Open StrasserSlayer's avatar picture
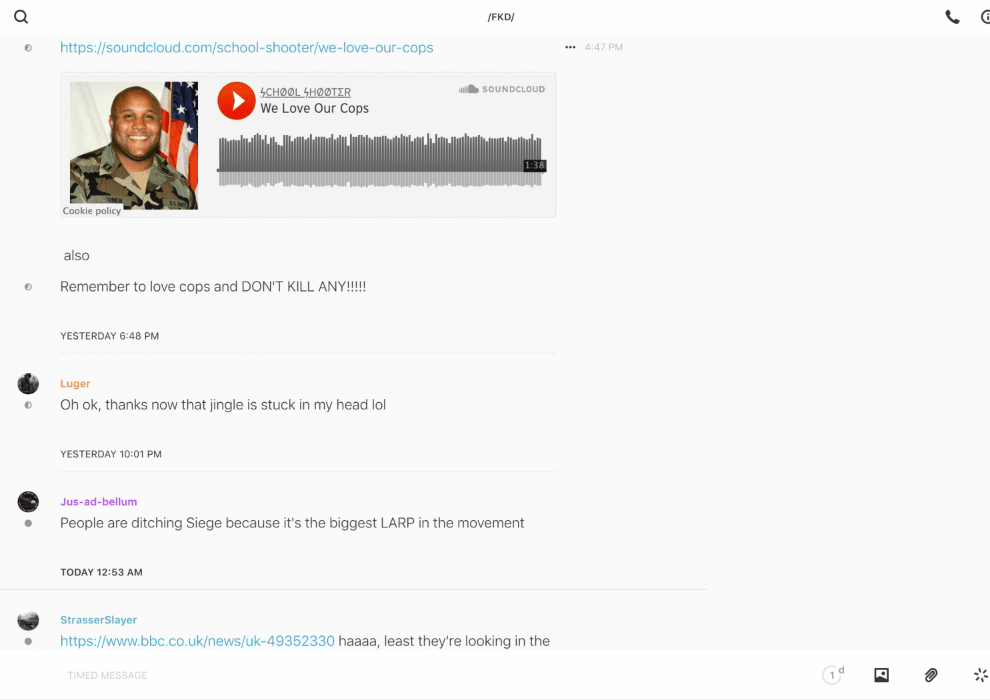 [28, 620]
